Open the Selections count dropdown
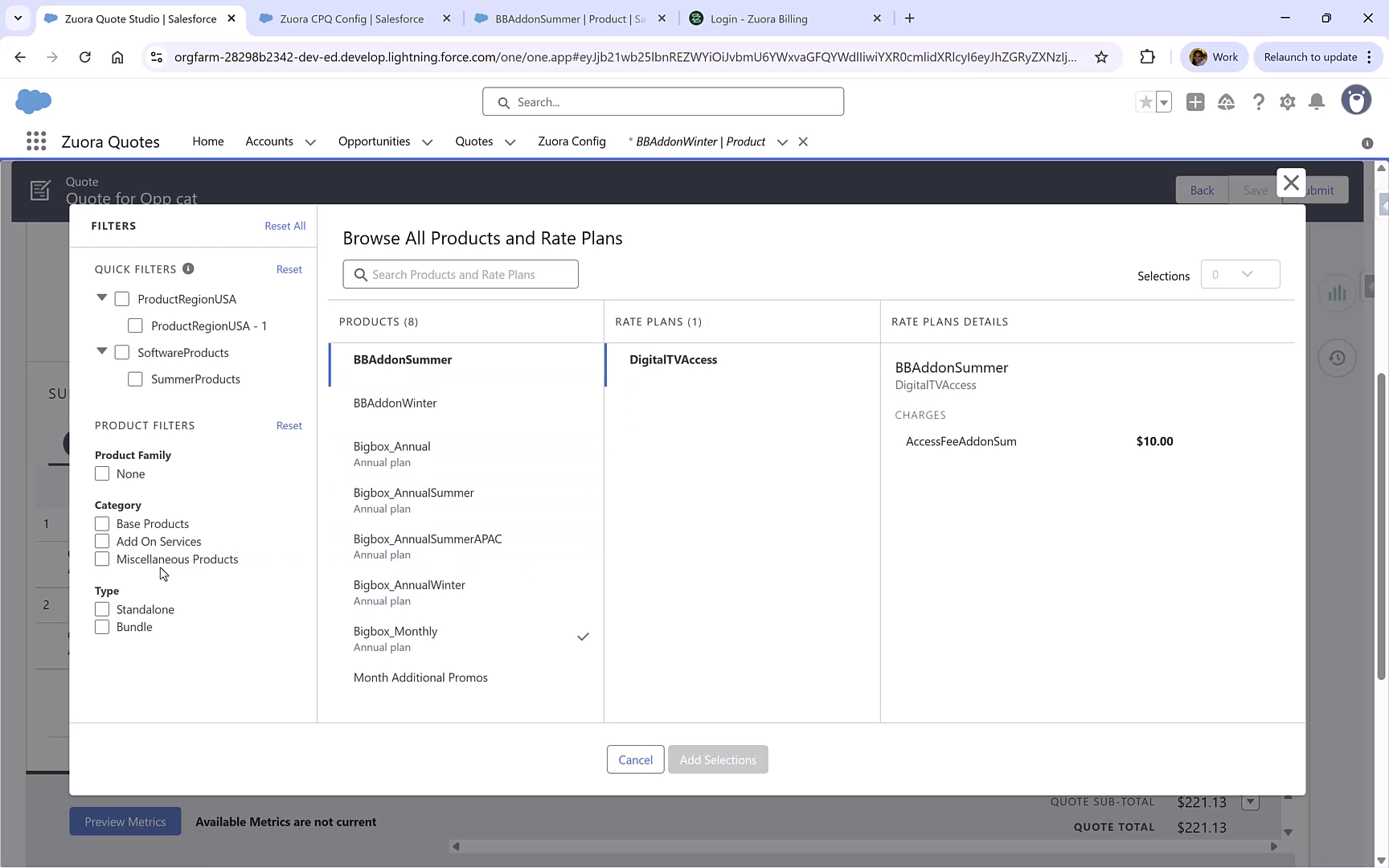 point(1240,274)
